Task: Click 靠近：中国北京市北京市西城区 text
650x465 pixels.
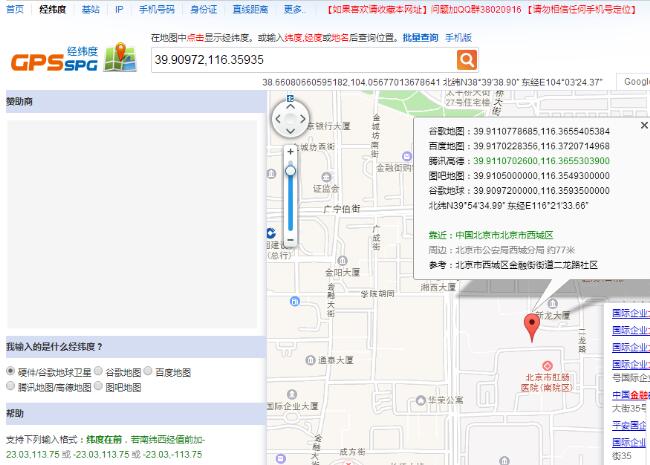Action: [x=491, y=235]
